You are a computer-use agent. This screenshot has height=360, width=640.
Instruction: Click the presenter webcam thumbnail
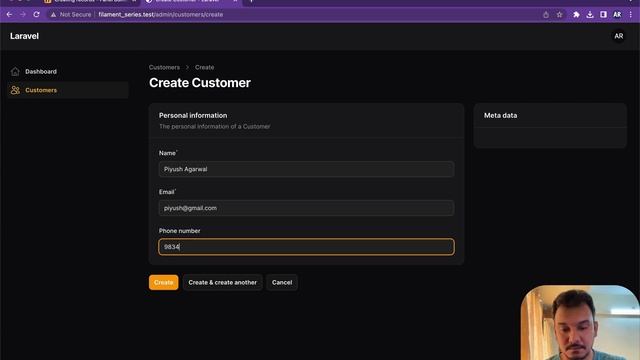[580, 322]
